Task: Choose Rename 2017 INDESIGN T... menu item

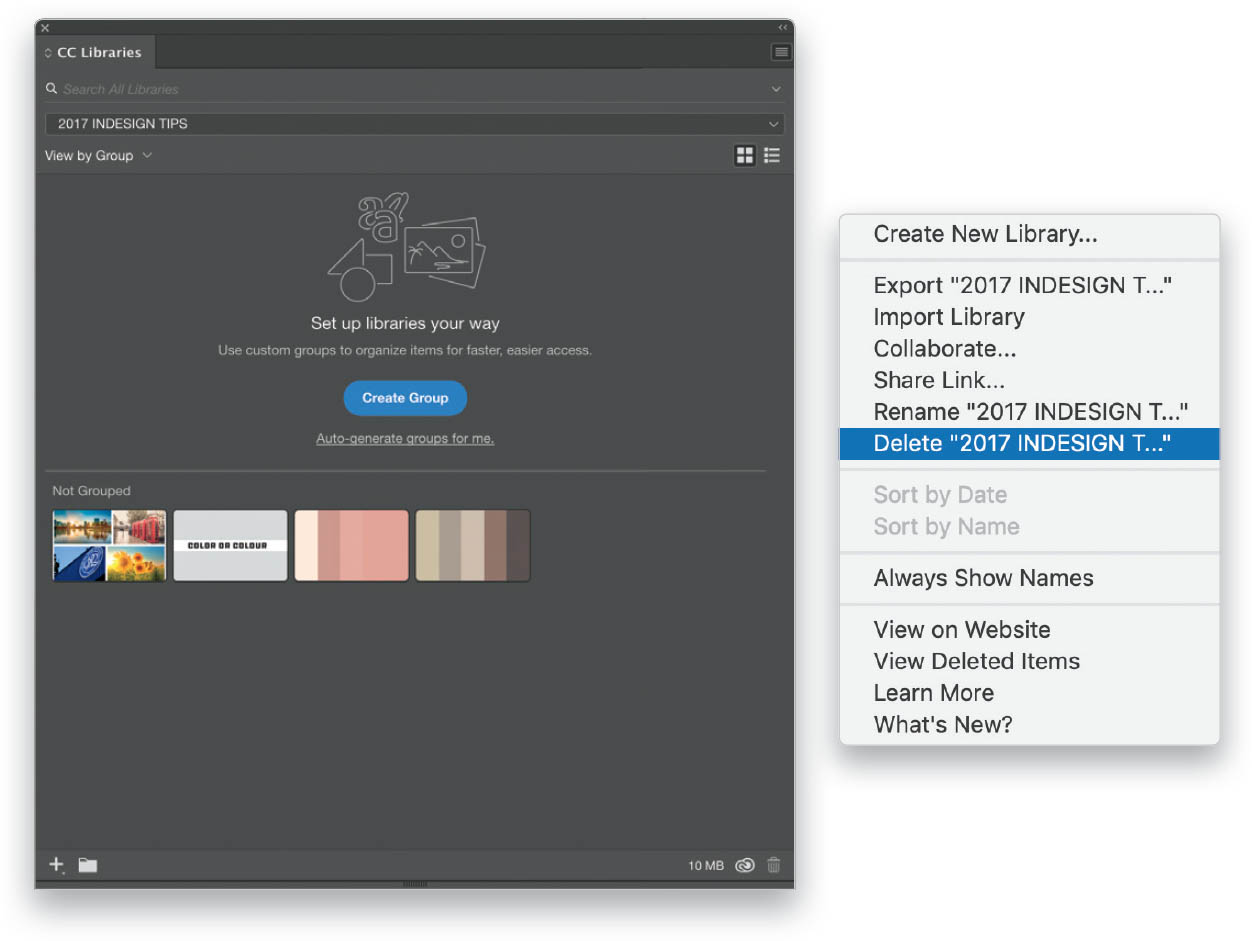Action: click(1029, 412)
